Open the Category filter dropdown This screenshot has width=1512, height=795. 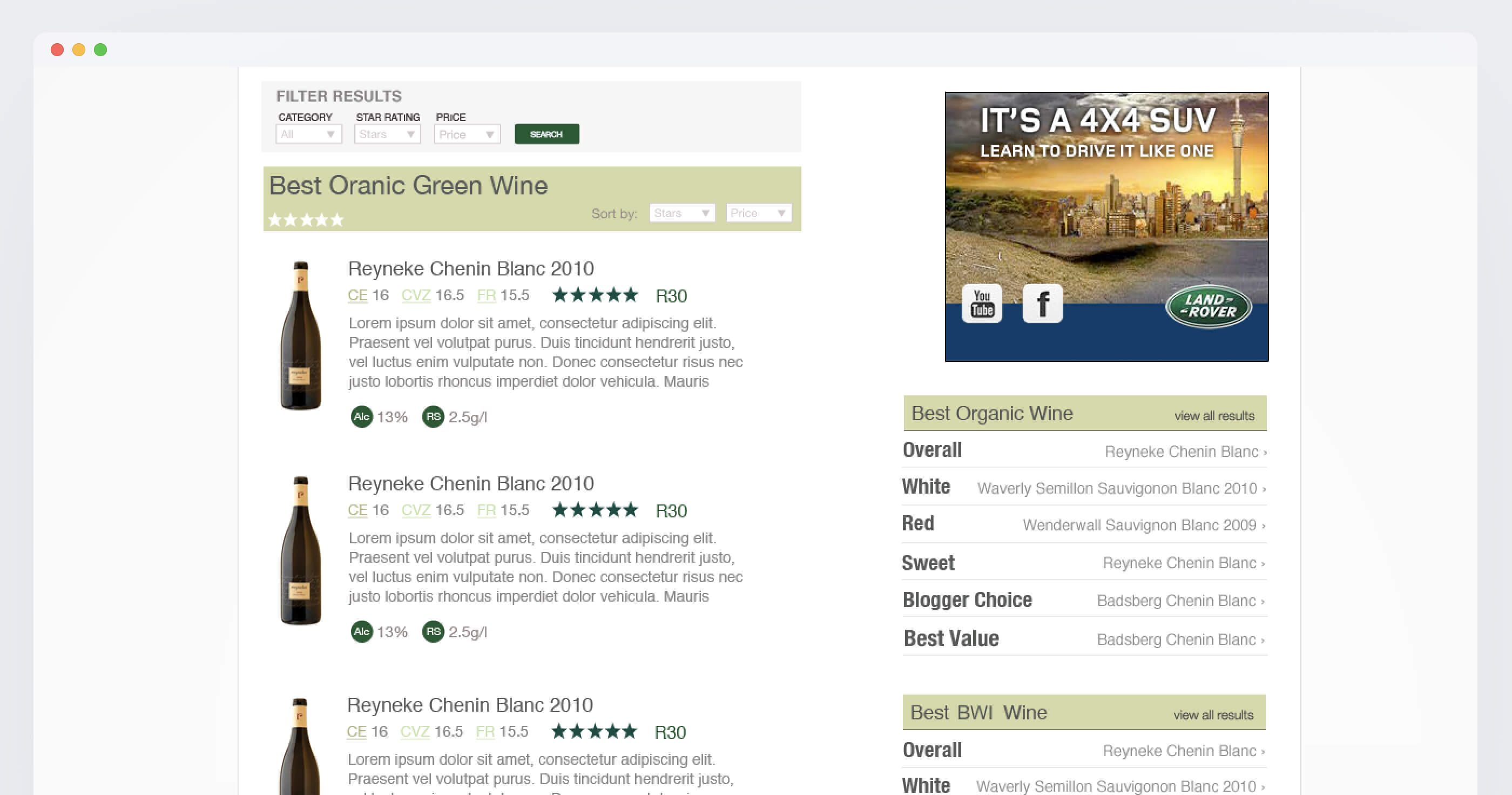[309, 134]
